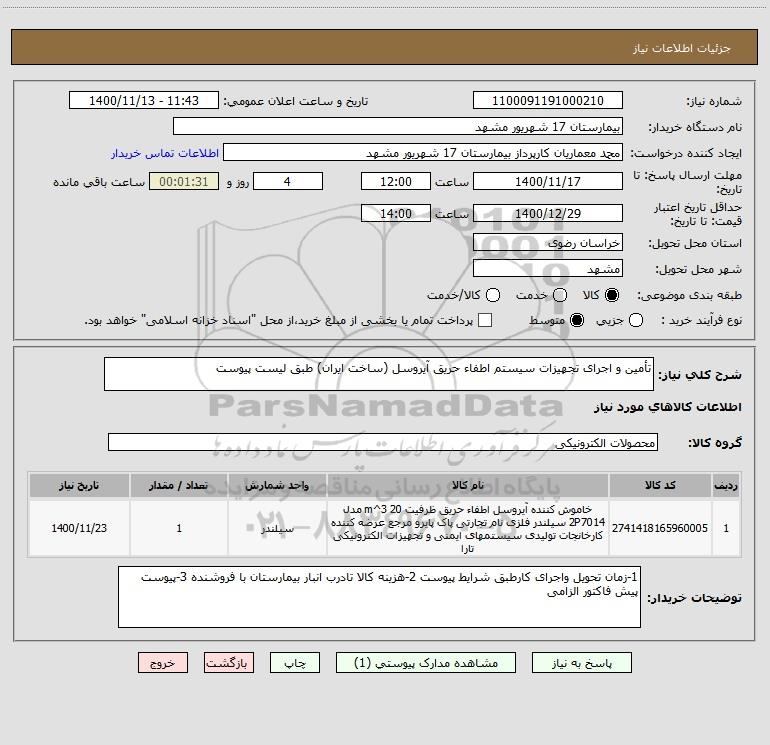Click the ردیف column header
This screenshot has height=745, width=770.
pos(726,485)
